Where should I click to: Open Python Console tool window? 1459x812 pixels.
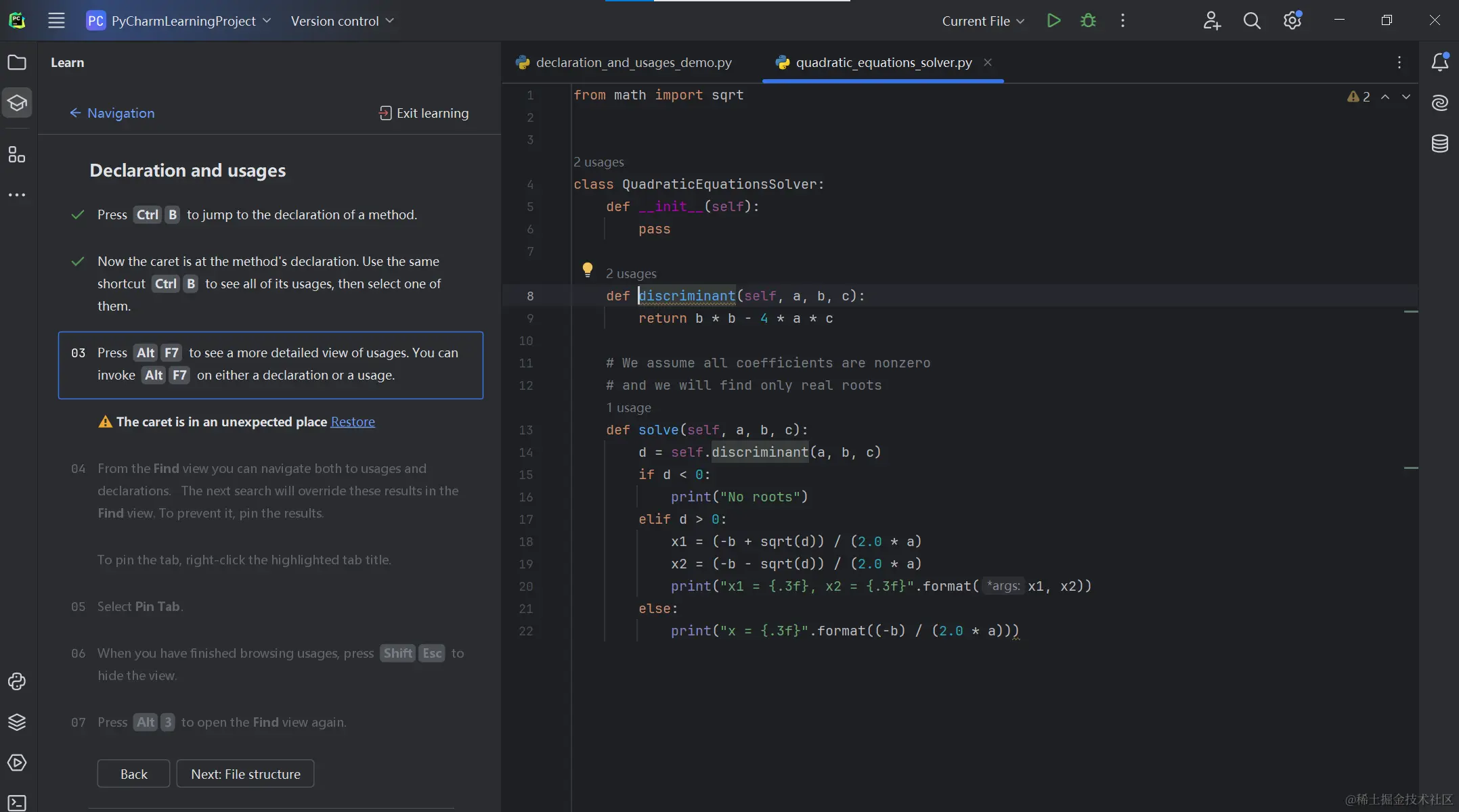point(17,681)
